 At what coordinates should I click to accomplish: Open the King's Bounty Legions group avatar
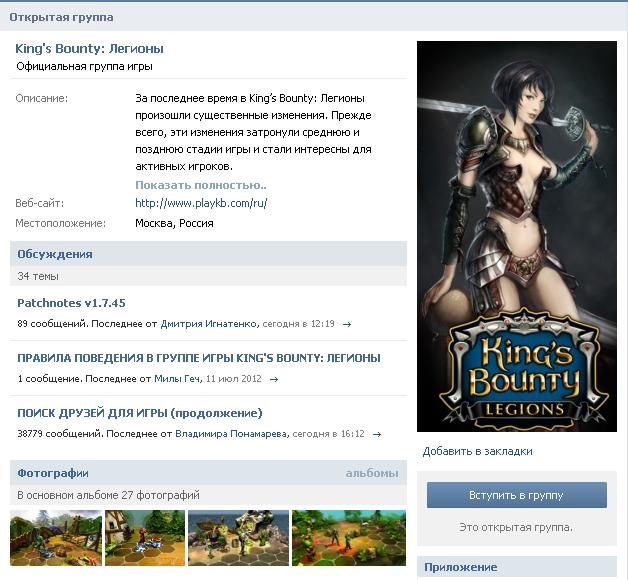[517, 236]
